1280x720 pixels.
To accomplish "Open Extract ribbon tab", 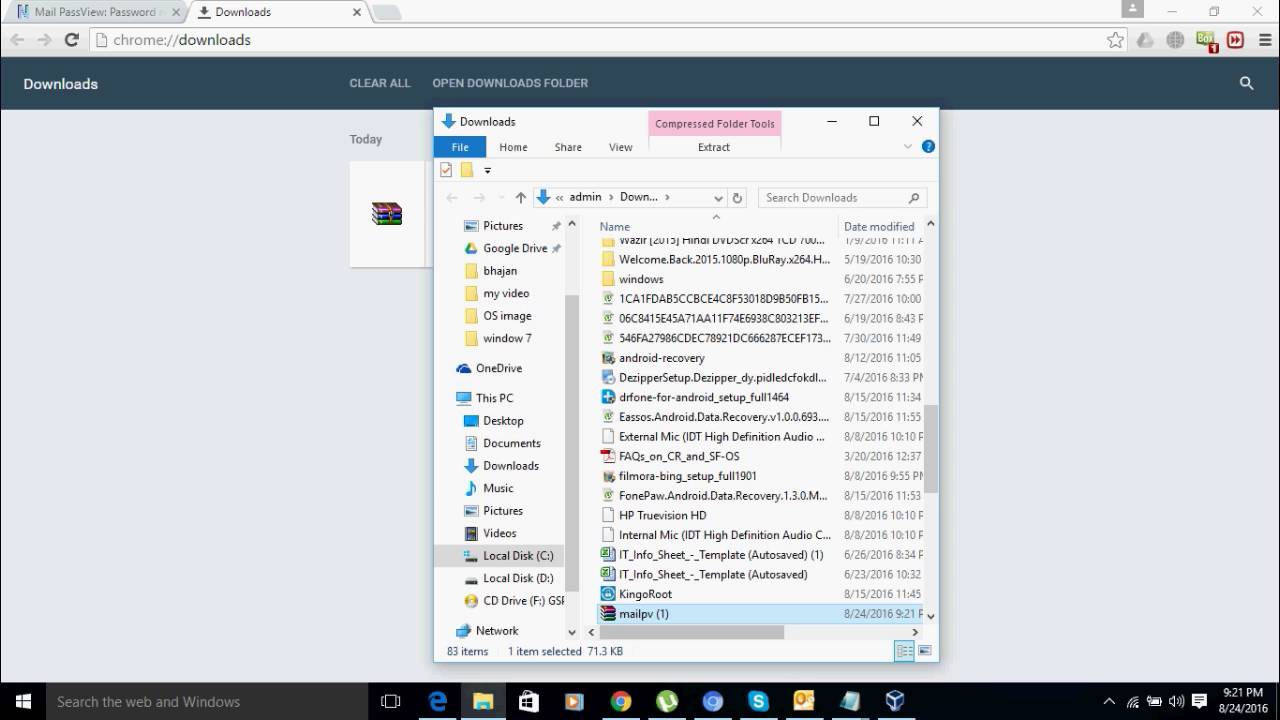I will [x=714, y=147].
